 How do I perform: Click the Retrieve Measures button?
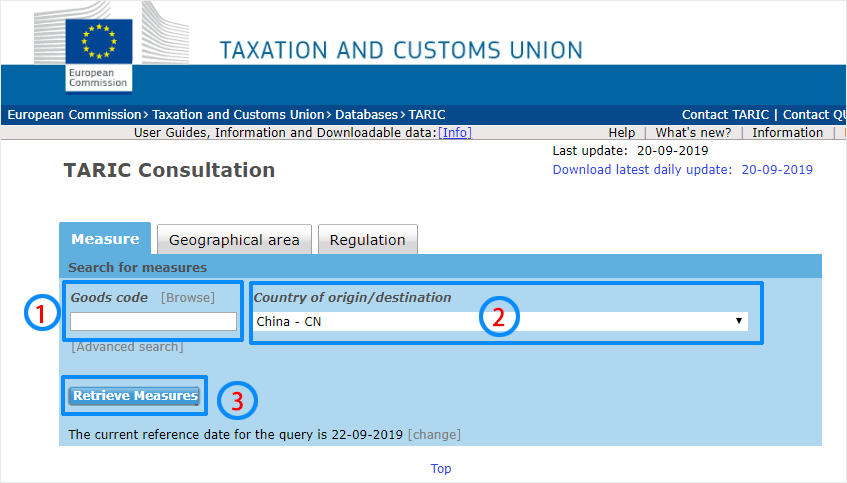tap(135, 396)
